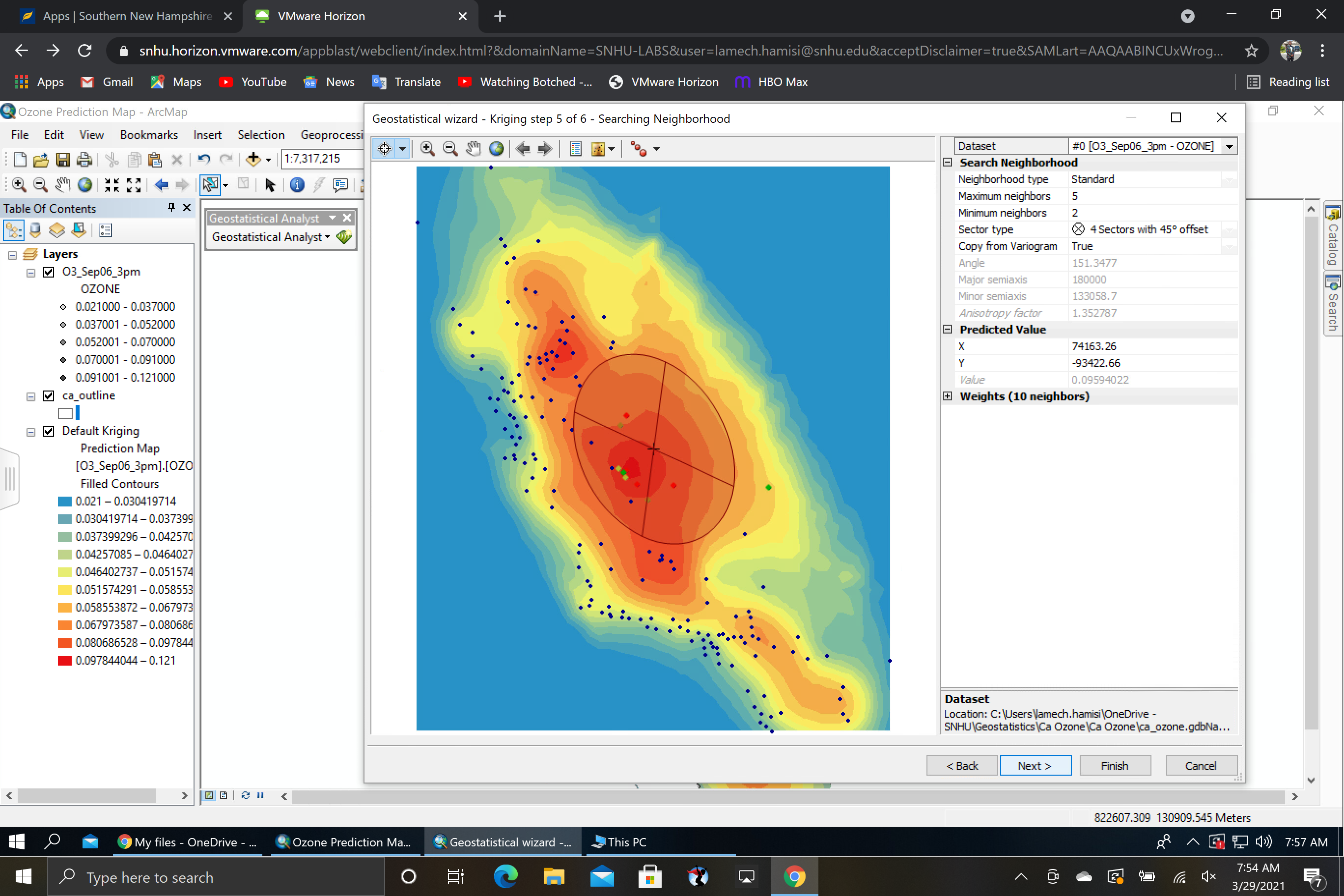Select the wizard center location crosshair tool
Viewport: 1344px width, 896px height.
coord(385,148)
